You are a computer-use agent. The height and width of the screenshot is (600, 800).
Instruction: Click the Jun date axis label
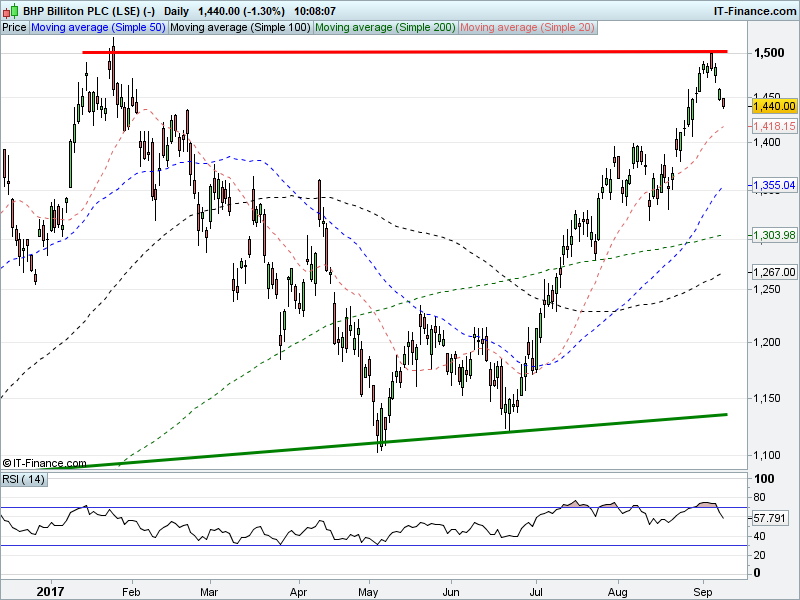pyautogui.click(x=451, y=592)
